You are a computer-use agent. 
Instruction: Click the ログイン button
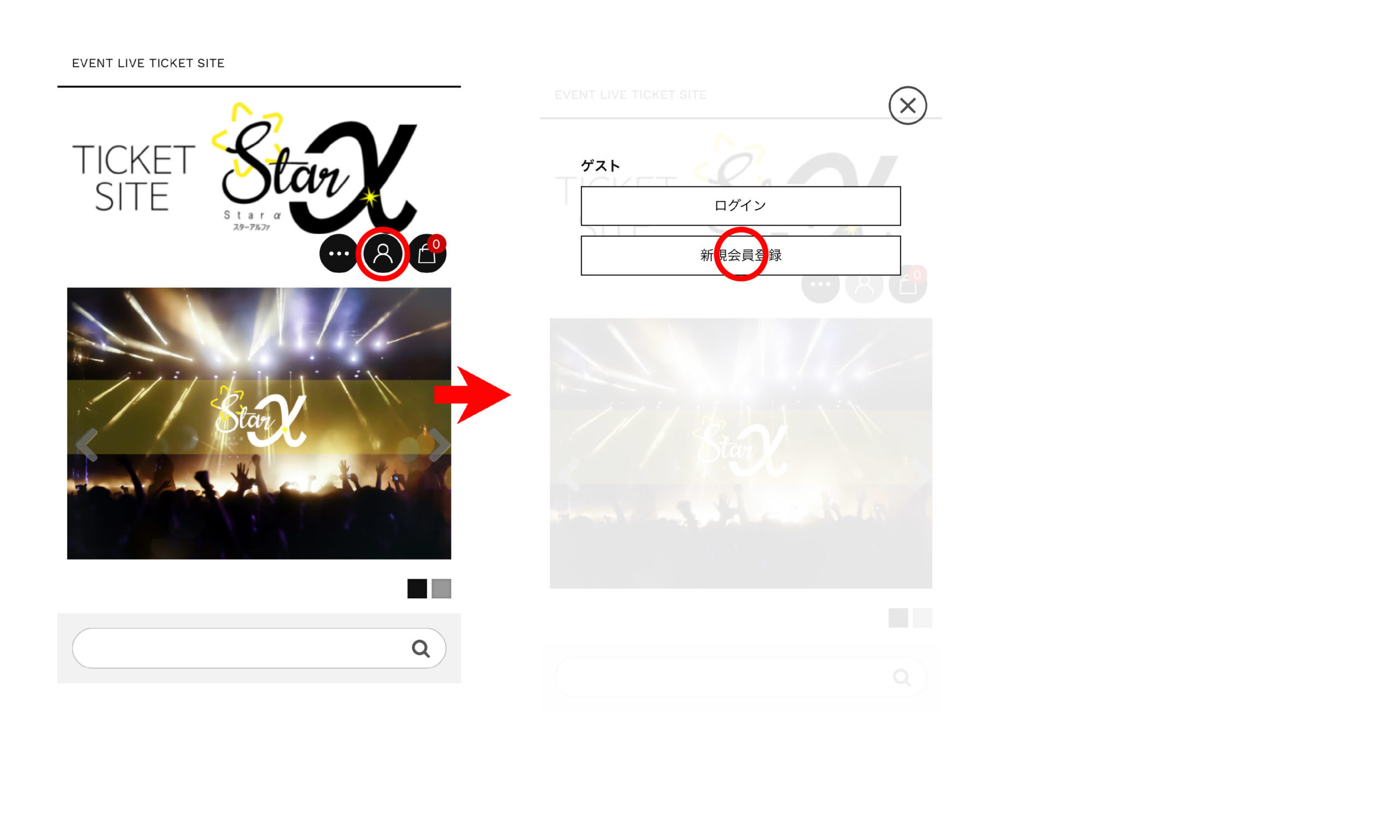coord(740,206)
